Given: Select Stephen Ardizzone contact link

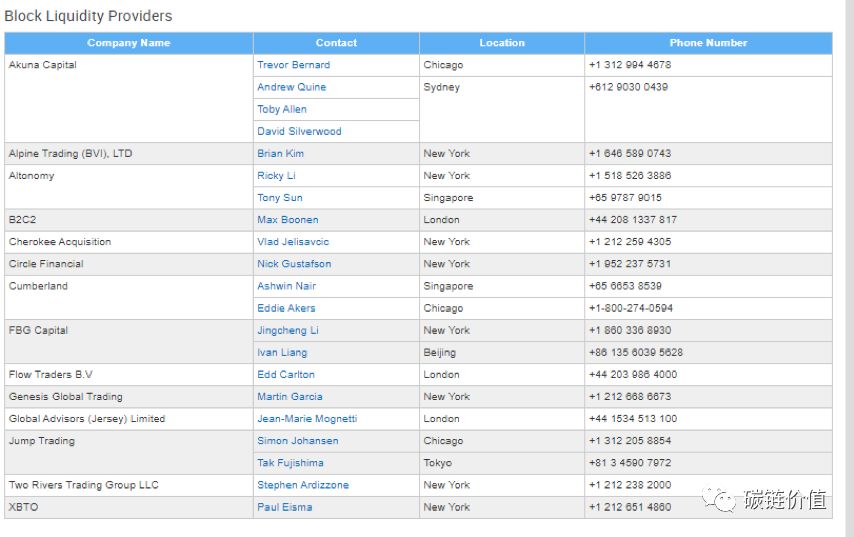Looking at the screenshot, I should [303, 485].
